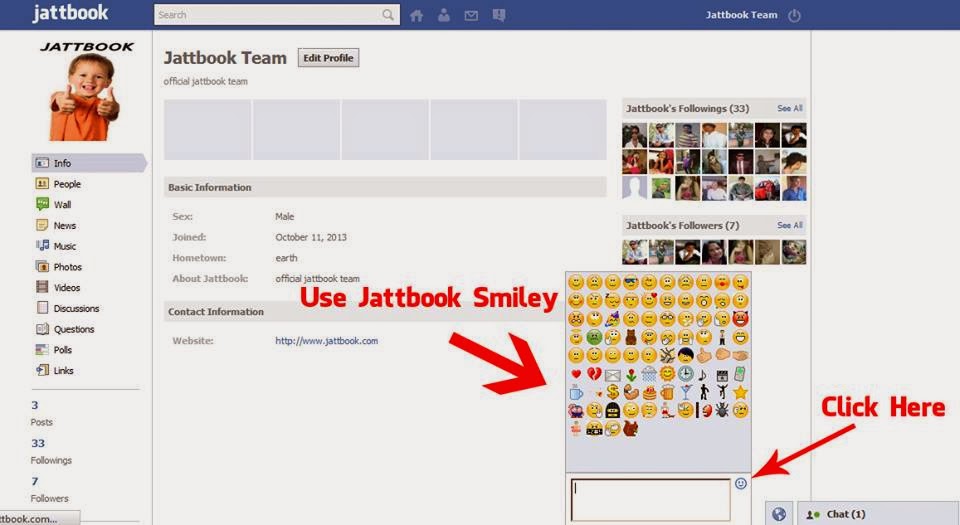The image size is (960, 525).
Task: Insert the broken heart emoticon
Action: pos(594,374)
